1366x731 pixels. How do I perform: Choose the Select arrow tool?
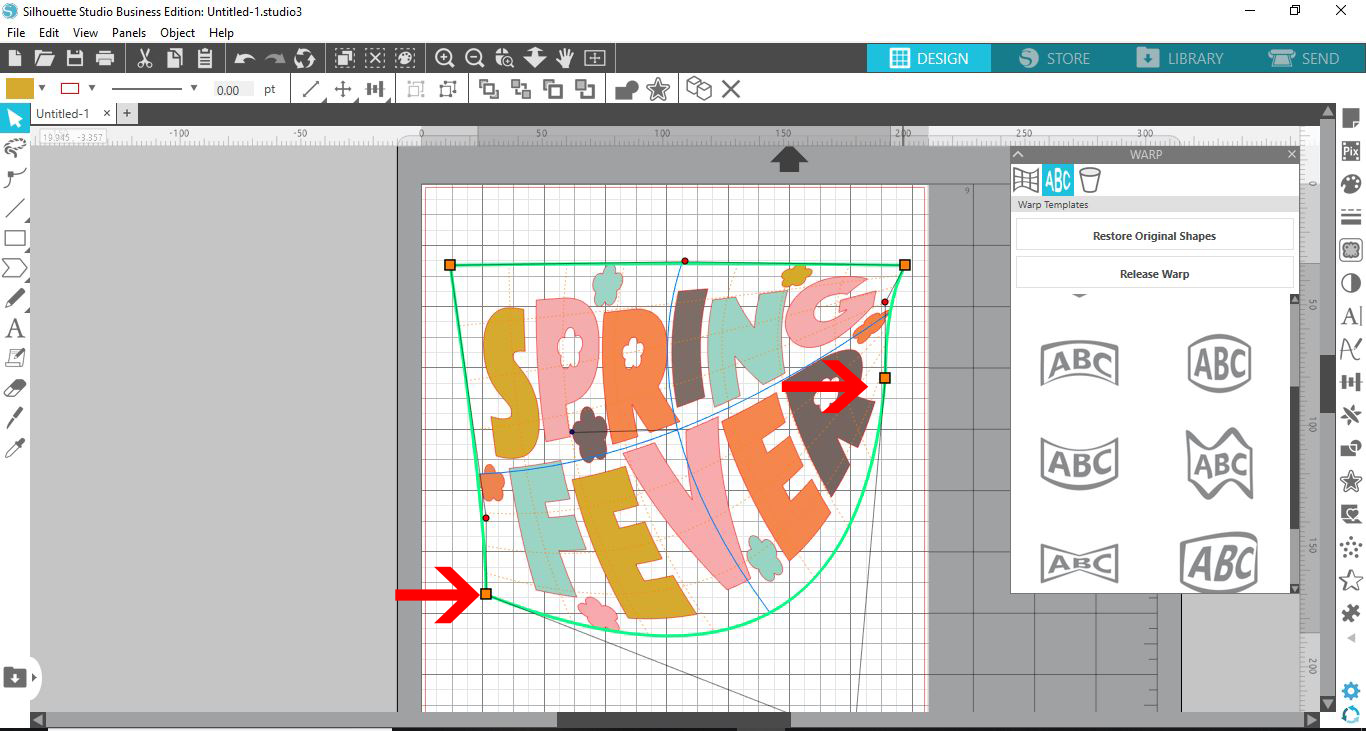click(x=15, y=120)
